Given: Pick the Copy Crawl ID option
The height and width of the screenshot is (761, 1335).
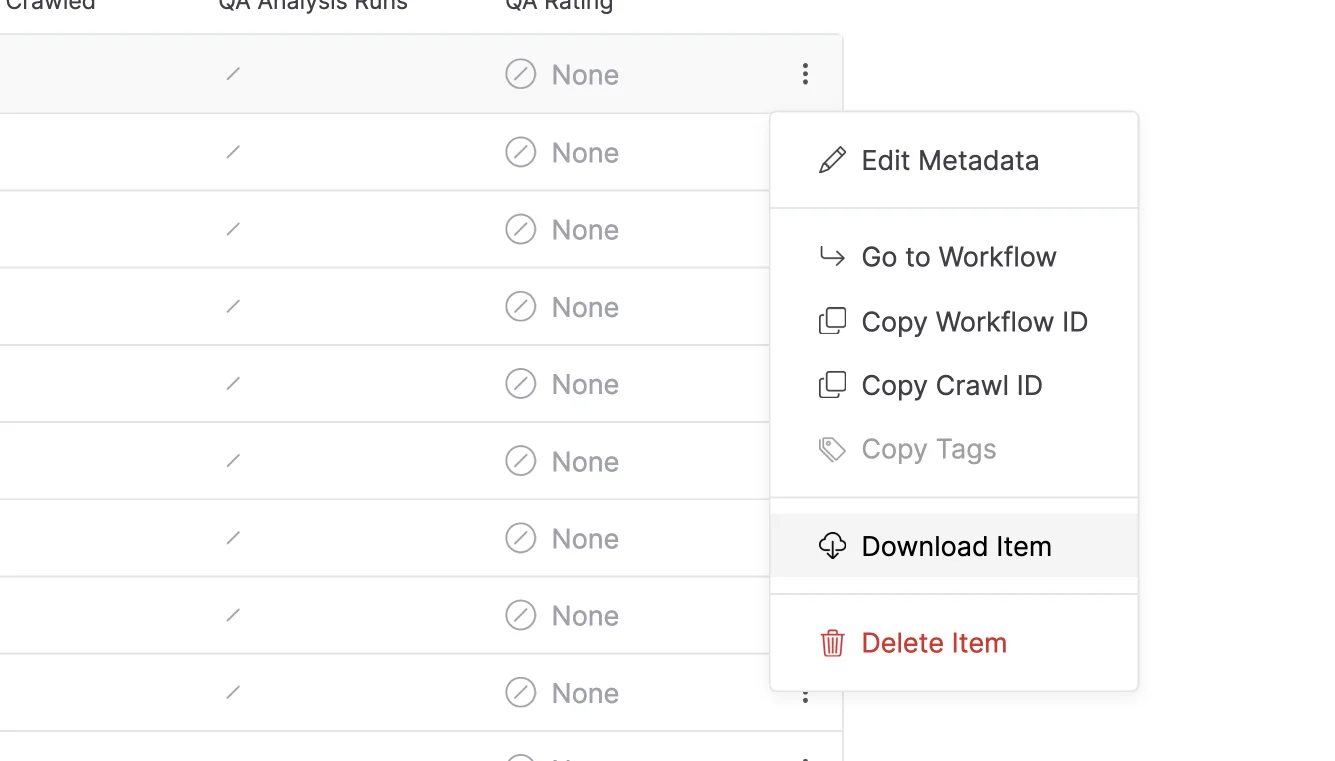Looking at the screenshot, I should pyautogui.click(x=954, y=386).
